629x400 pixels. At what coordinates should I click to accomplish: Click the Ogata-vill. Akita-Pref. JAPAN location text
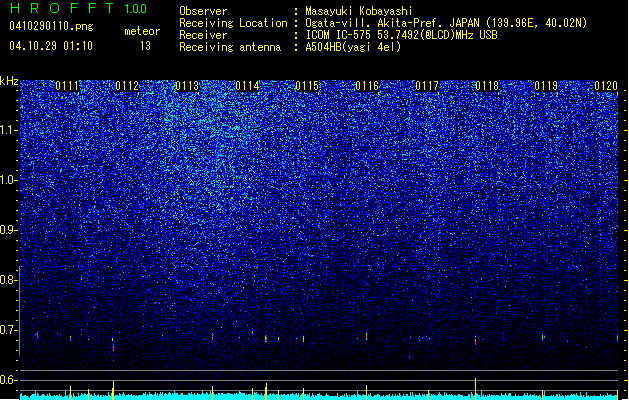pos(446,23)
